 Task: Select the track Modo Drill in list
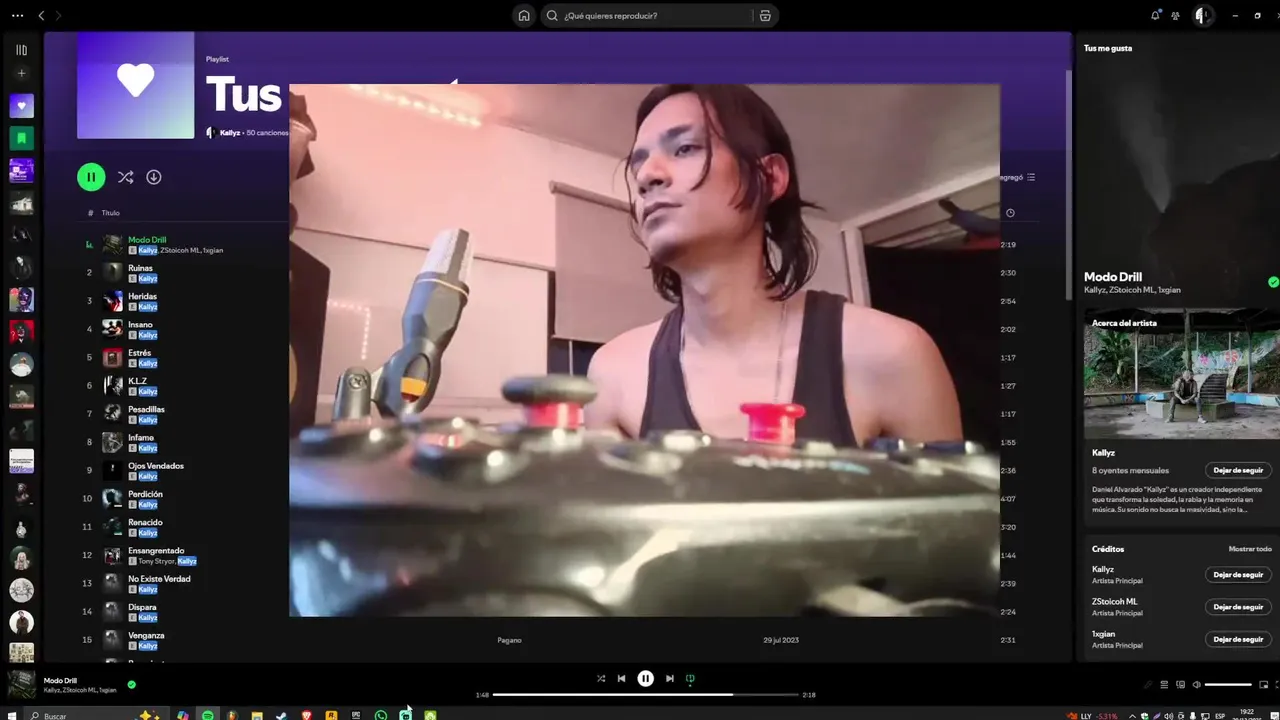147,240
